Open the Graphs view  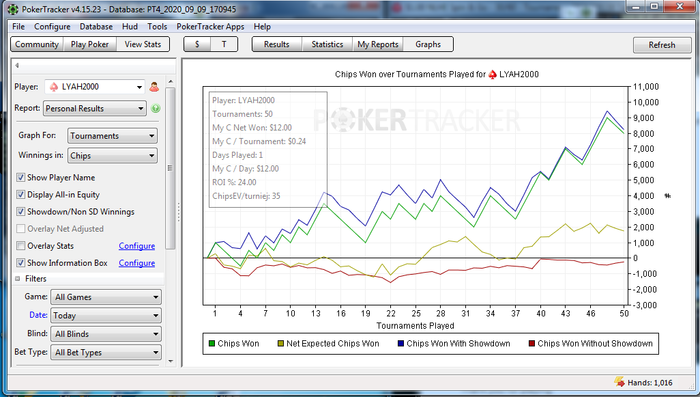point(428,44)
